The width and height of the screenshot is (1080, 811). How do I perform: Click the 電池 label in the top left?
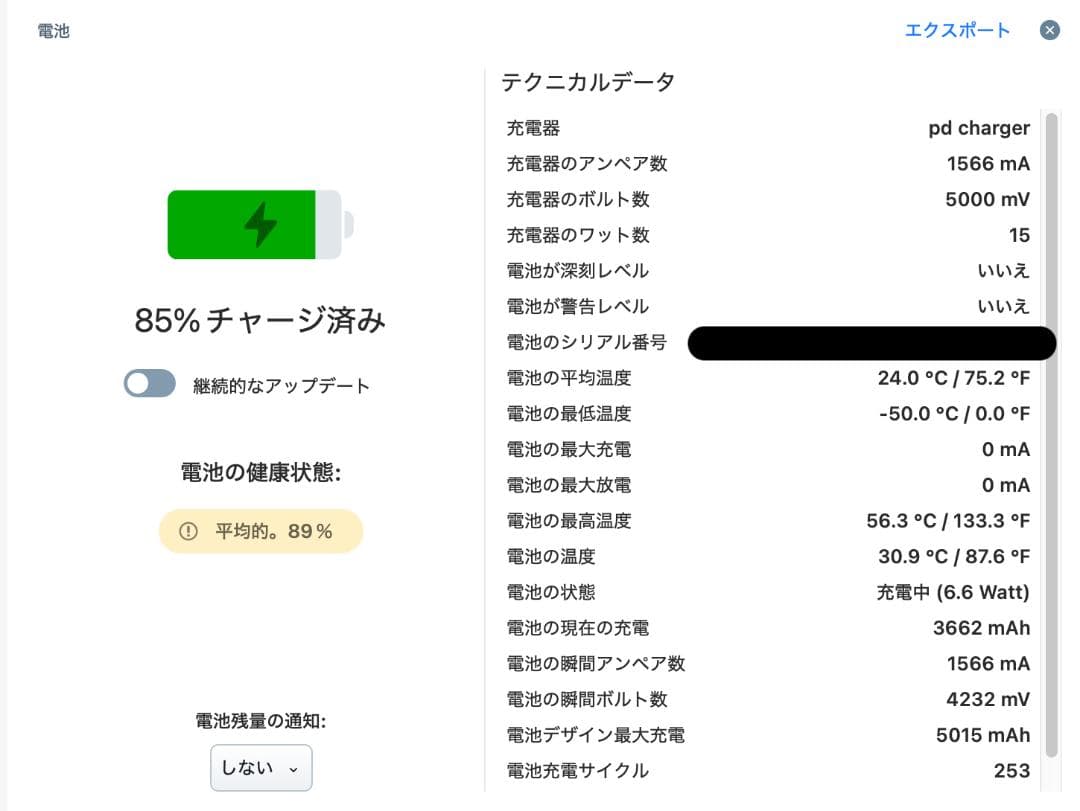(x=51, y=30)
